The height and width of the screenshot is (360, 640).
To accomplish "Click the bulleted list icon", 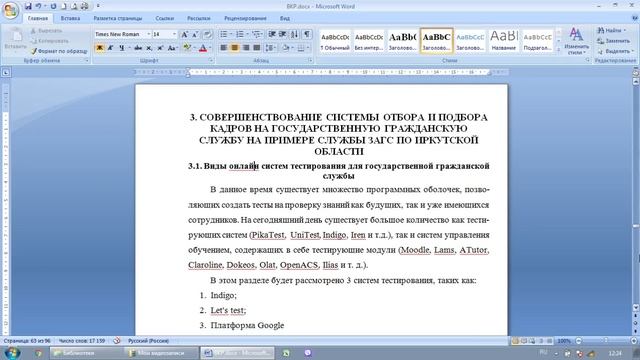I will coord(224,34).
